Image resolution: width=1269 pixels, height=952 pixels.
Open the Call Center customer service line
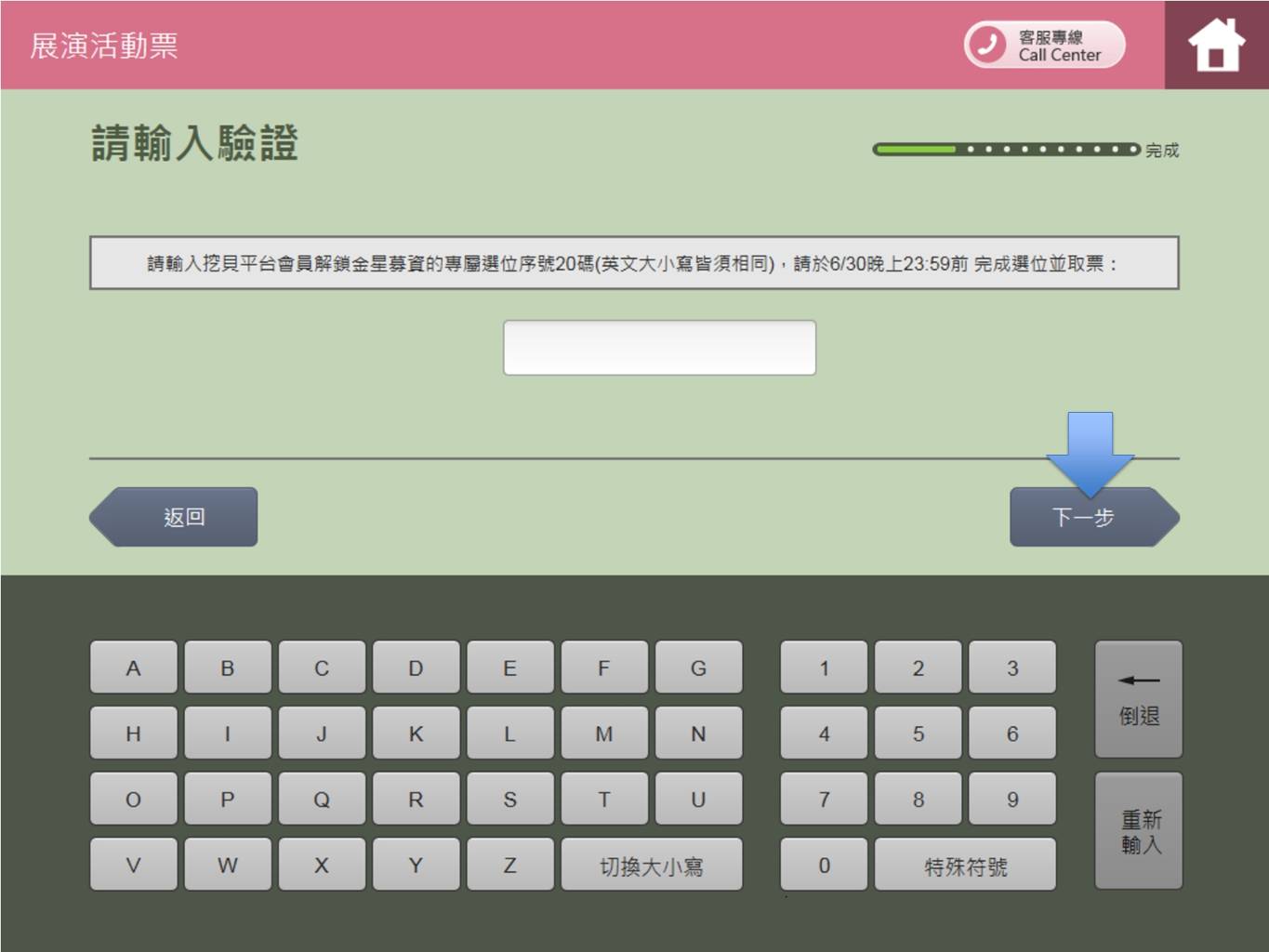click(1044, 46)
